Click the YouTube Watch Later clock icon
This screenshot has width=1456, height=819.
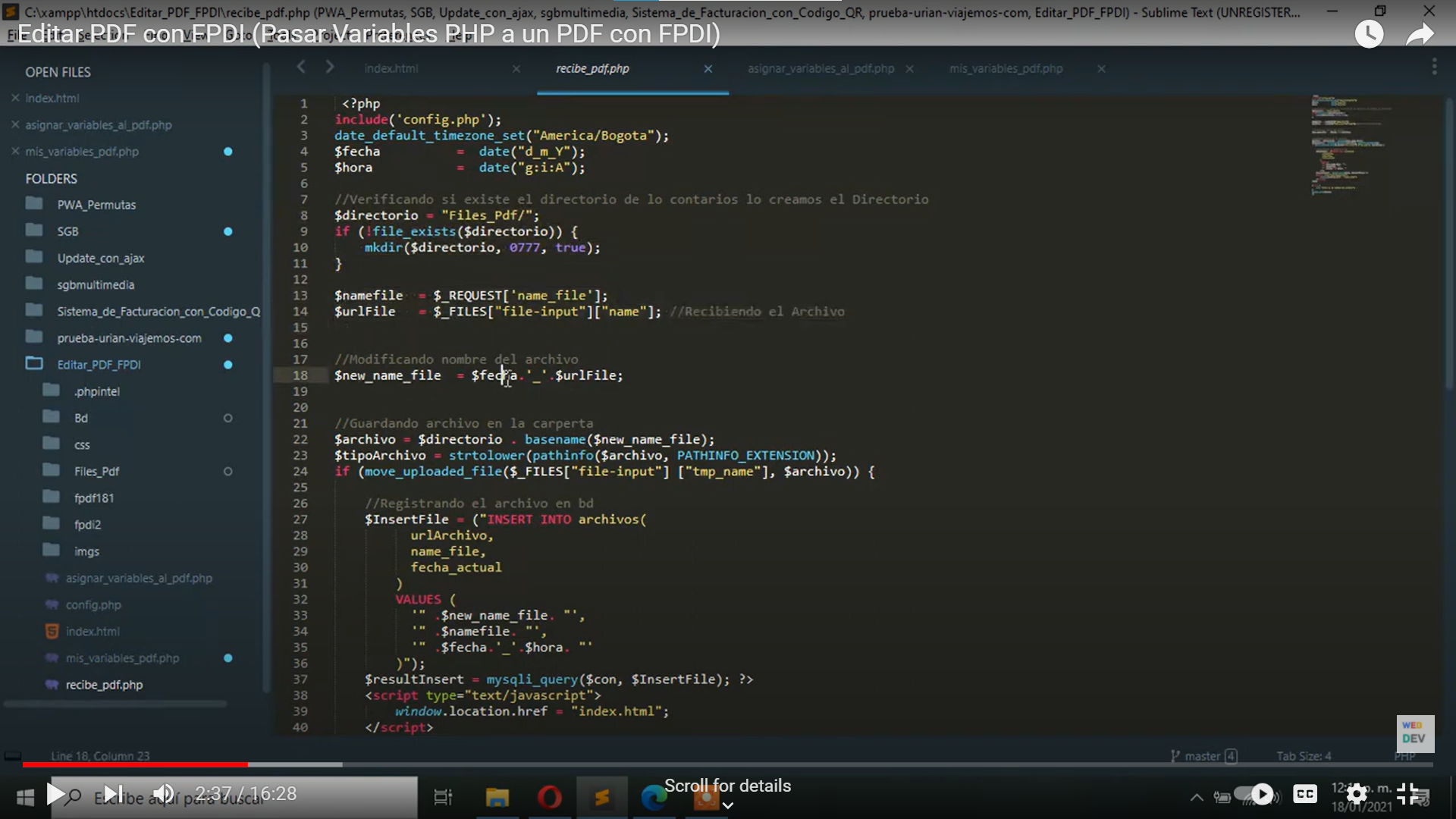click(x=1369, y=34)
